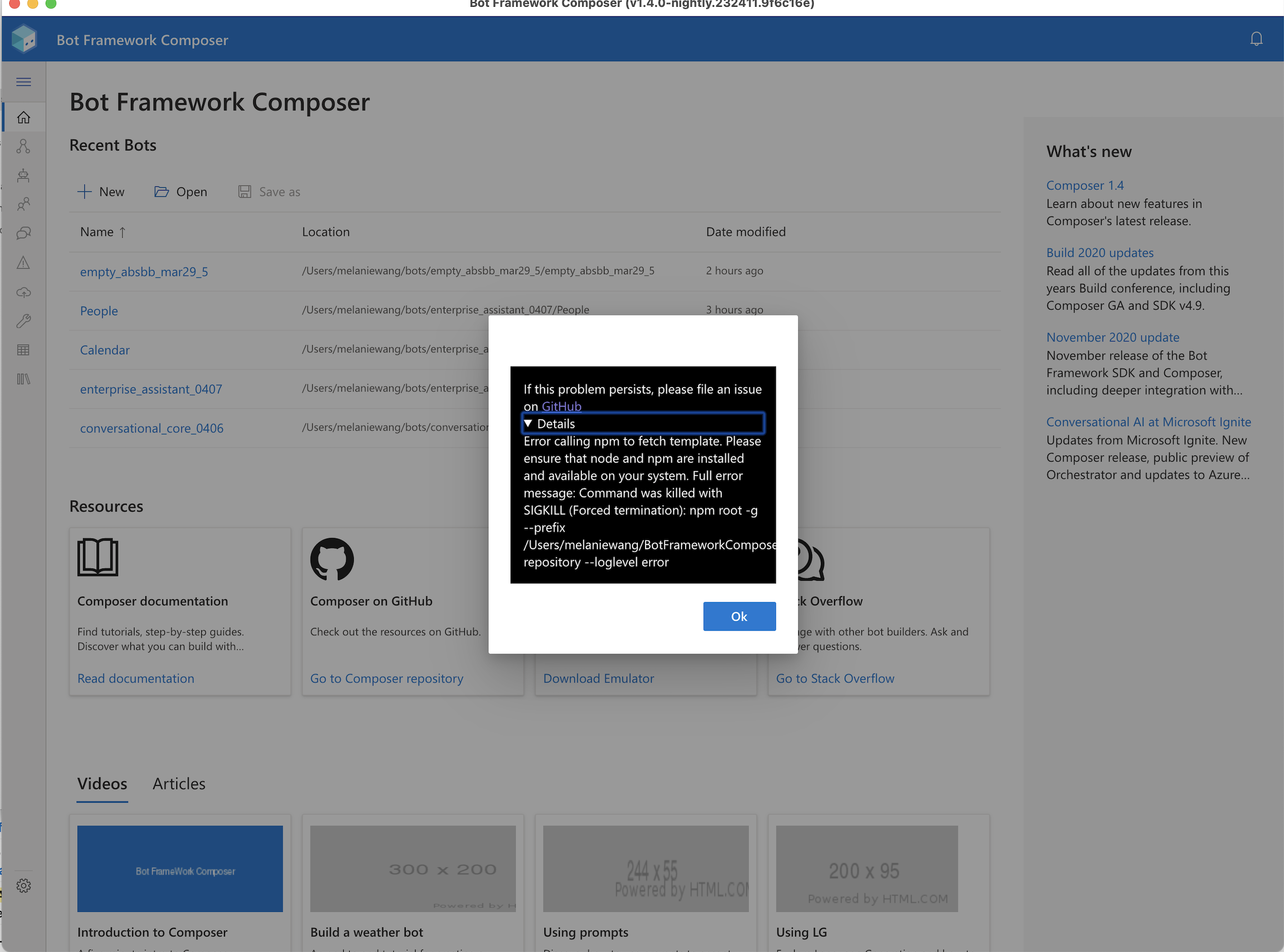Screen dimensions: 1284x952
Task: Select the Bot Responses sidebar icon
Action: tap(24, 175)
